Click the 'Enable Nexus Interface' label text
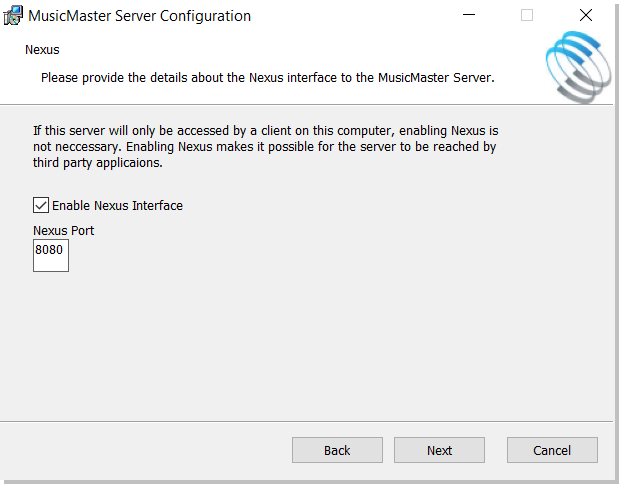 pos(117,206)
